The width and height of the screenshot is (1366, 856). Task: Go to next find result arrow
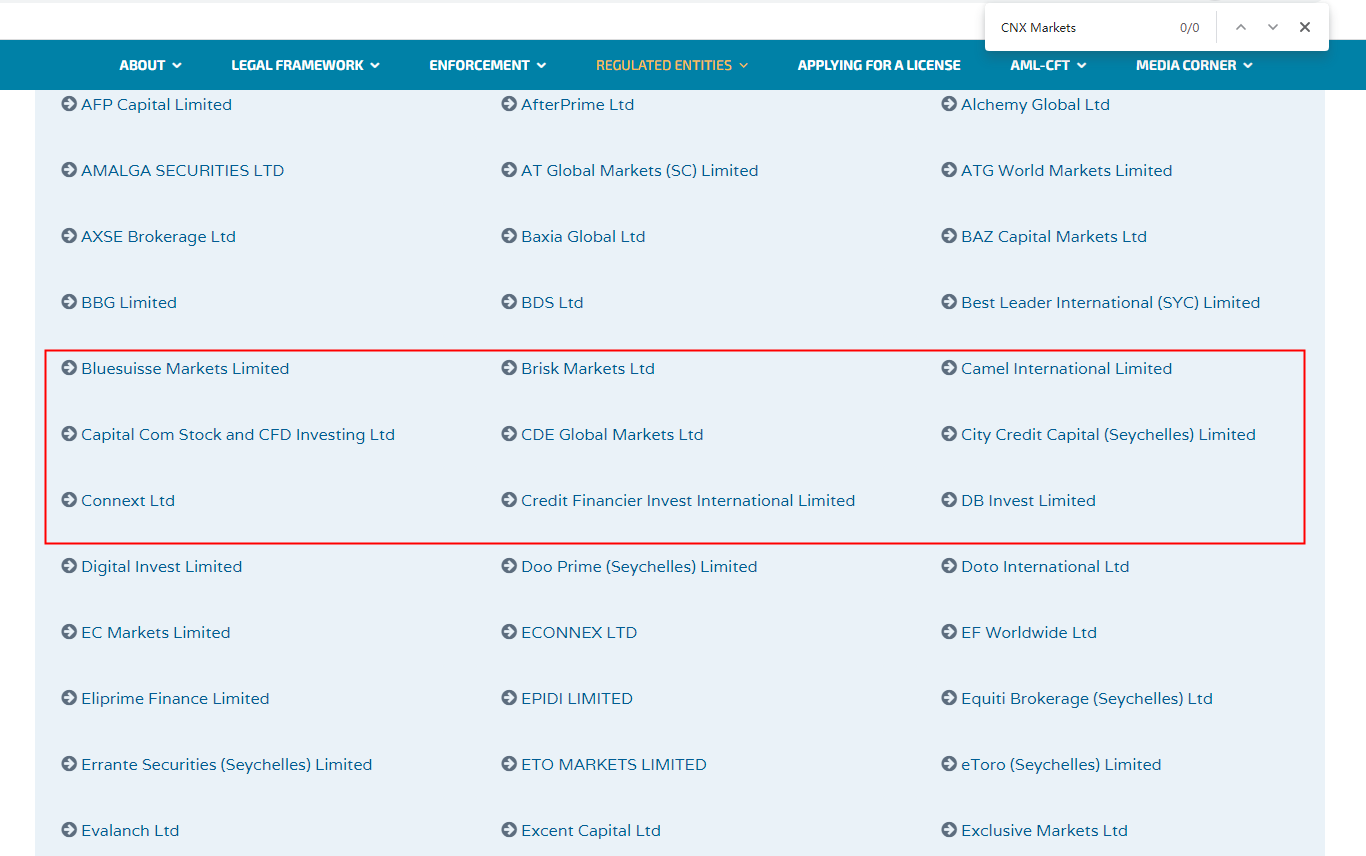pos(1273,27)
